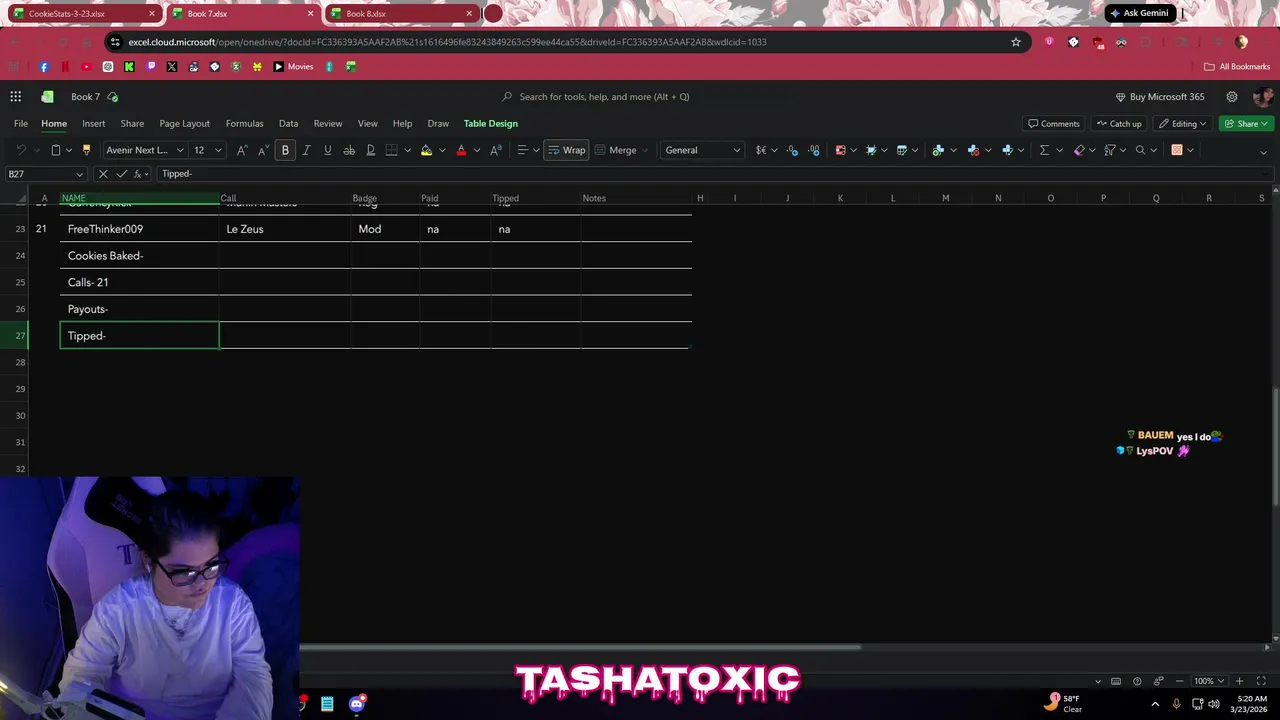
Task: Apply the red font color
Action: 461,150
